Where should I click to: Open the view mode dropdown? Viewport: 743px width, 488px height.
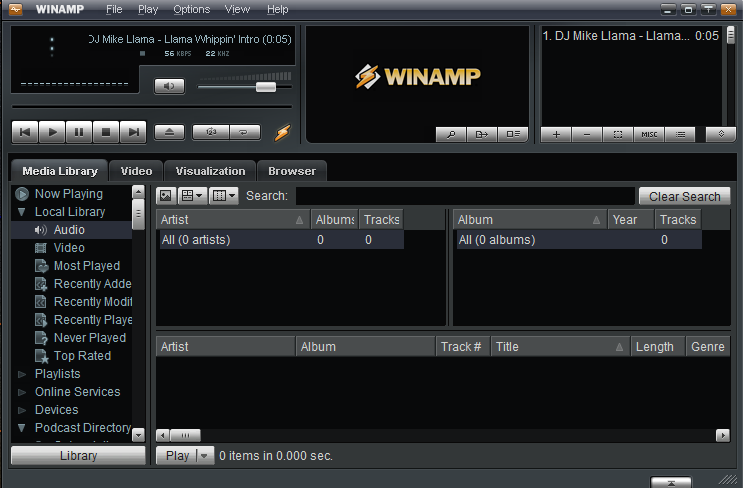[x=192, y=195]
